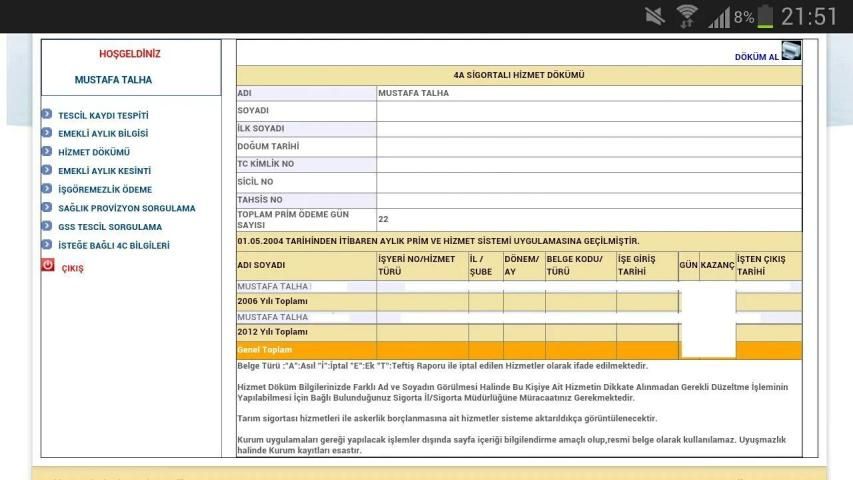Click arrow icon beside SAĞLIK PROVİZYON SORGULAMA
This screenshot has width=853, height=480.
click(x=47, y=208)
